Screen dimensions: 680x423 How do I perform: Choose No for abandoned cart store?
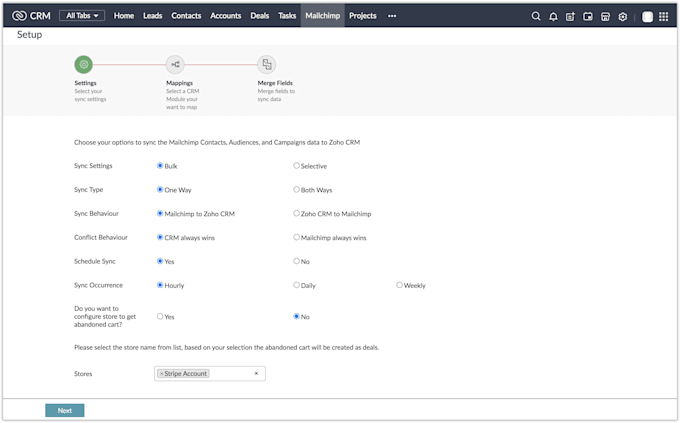pyautogui.click(x=296, y=316)
